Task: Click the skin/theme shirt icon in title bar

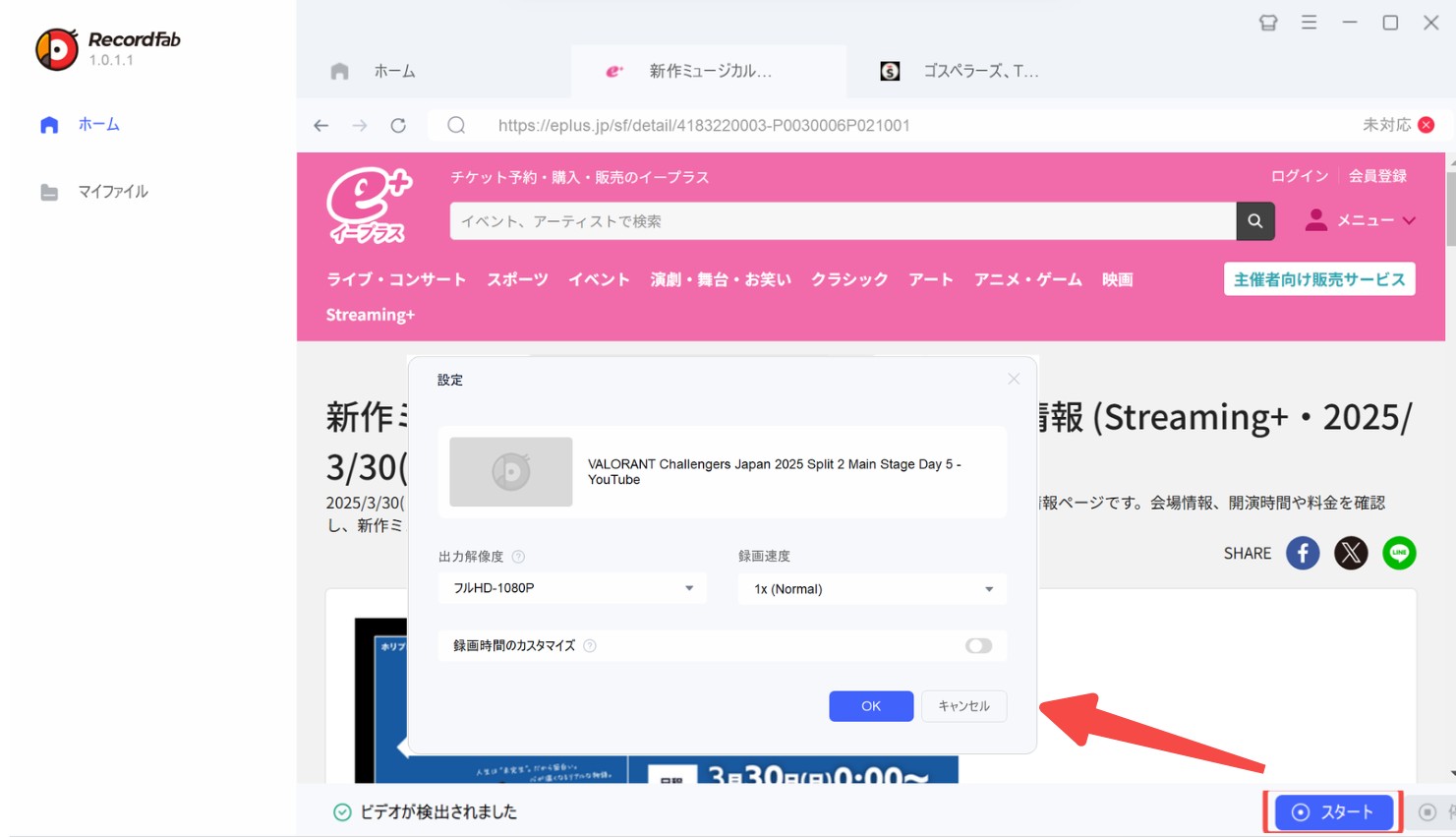Action: (x=1268, y=23)
